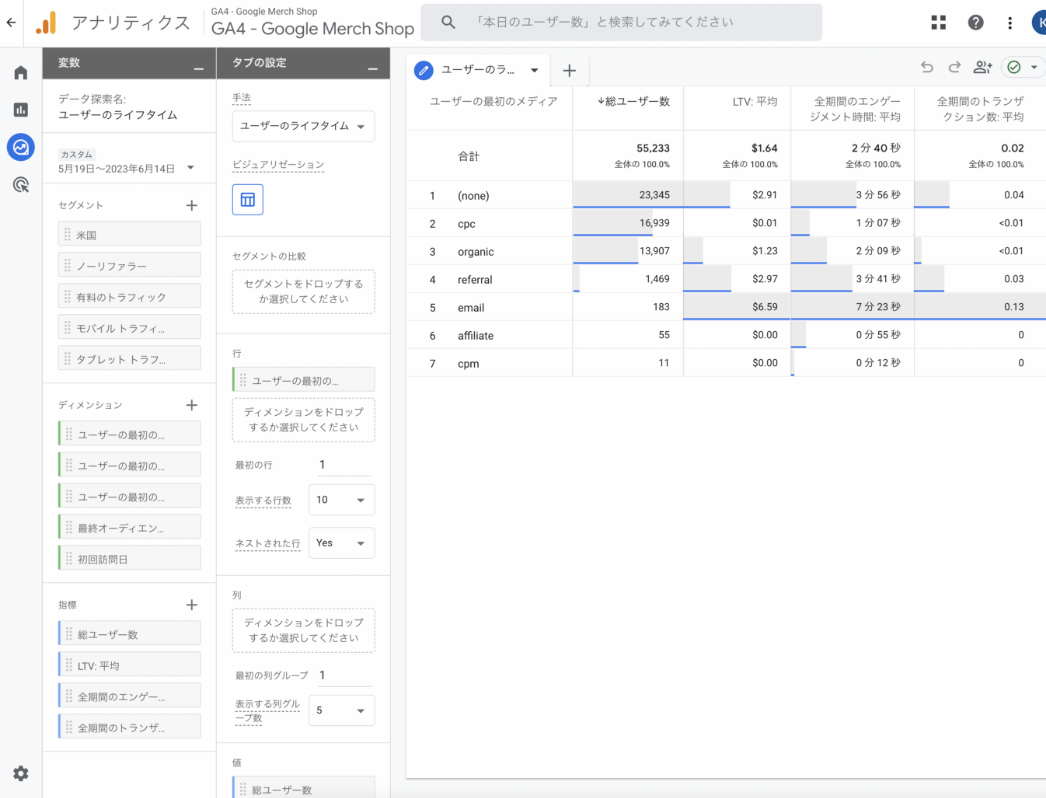Select the 全期間のトランザ... metric chip

129,727
